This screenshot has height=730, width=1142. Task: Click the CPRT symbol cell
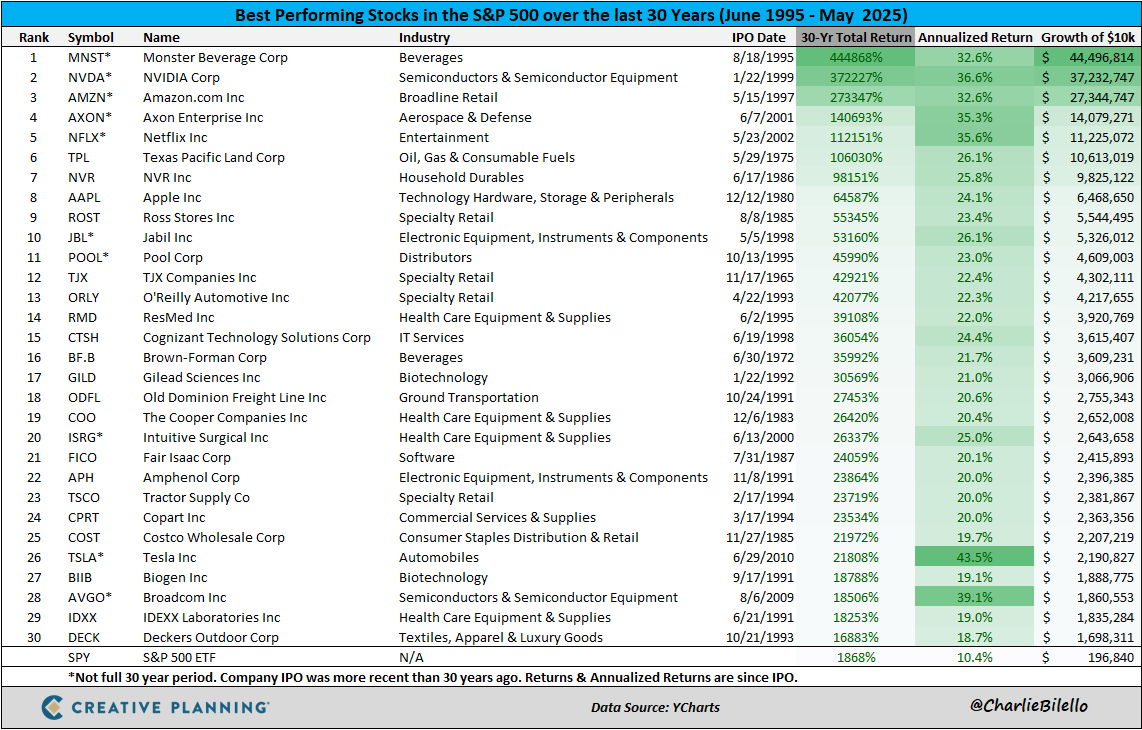point(83,517)
